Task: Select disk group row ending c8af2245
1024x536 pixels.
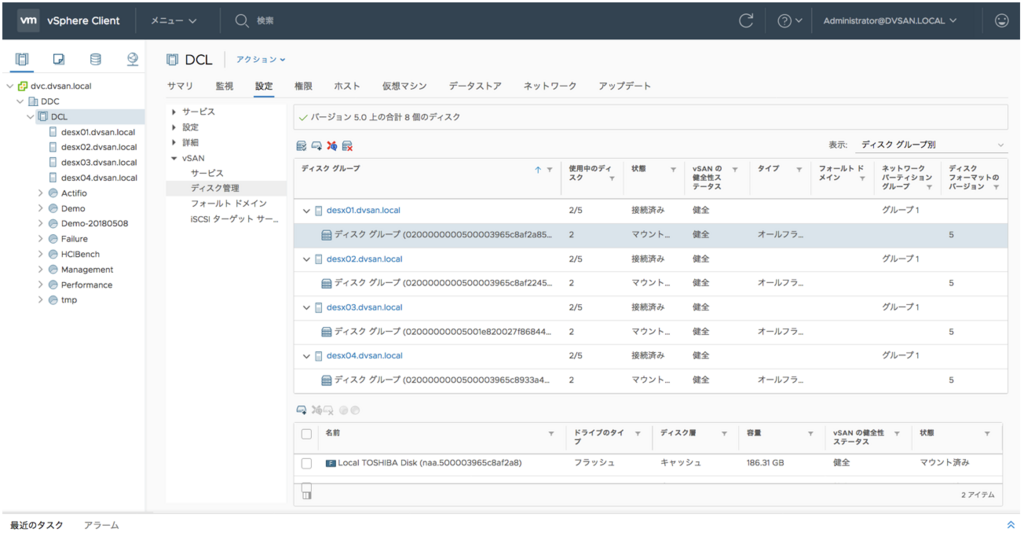Action: tap(650, 283)
